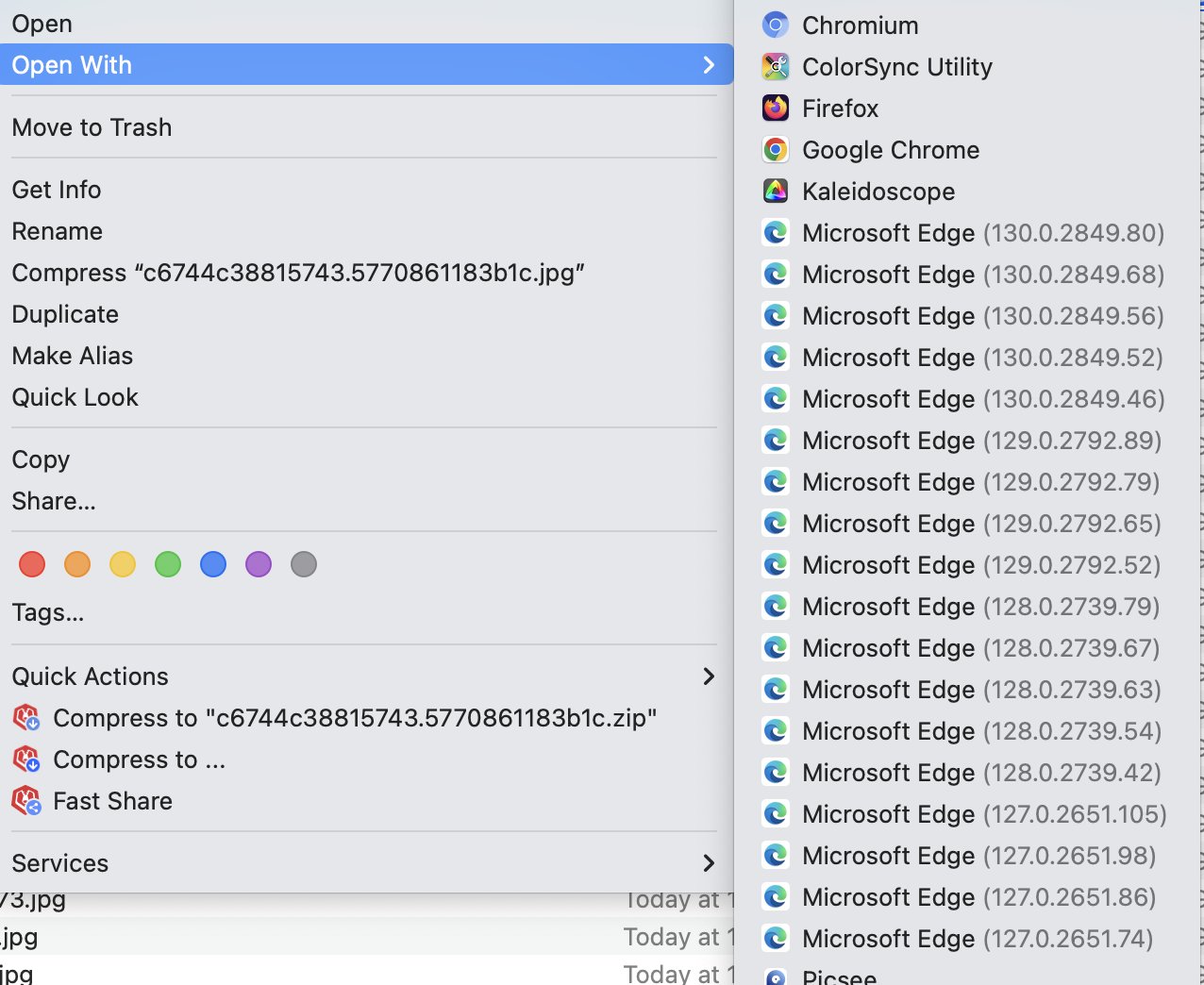Apply the gray tag color
The width and height of the screenshot is (1204, 985).
click(x=304, y=564)
